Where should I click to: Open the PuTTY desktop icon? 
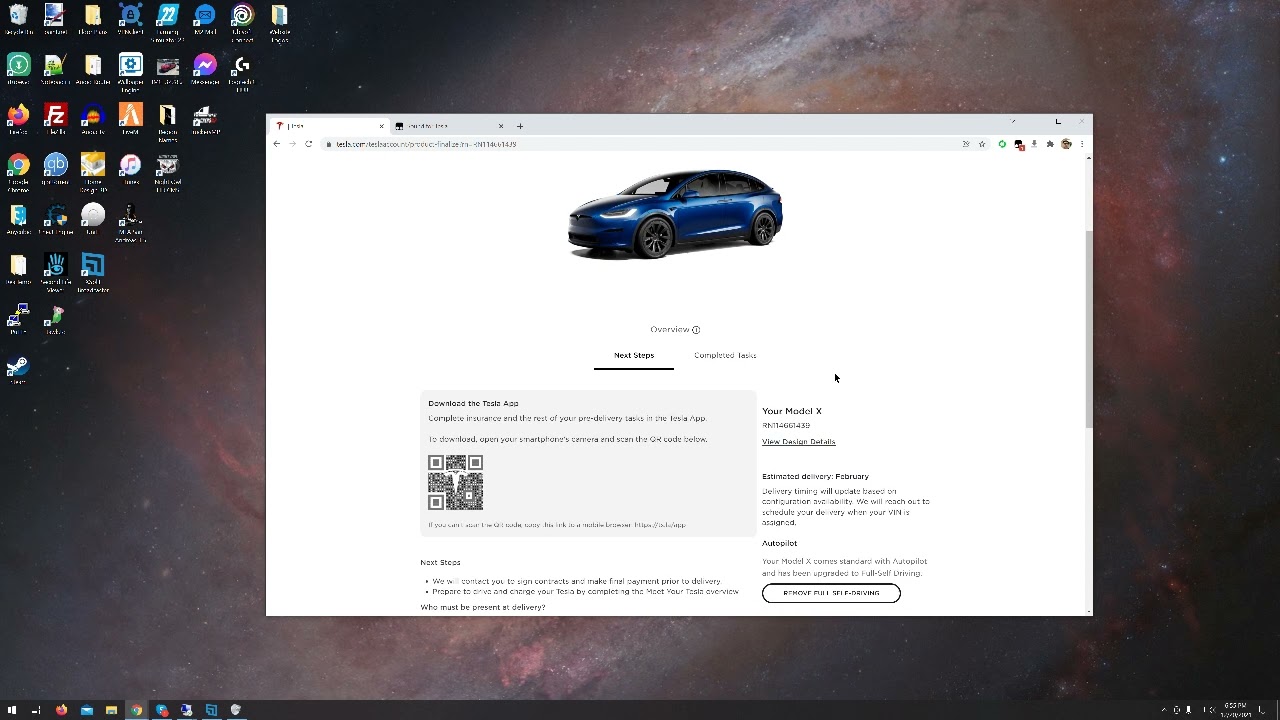pos(18,320)
